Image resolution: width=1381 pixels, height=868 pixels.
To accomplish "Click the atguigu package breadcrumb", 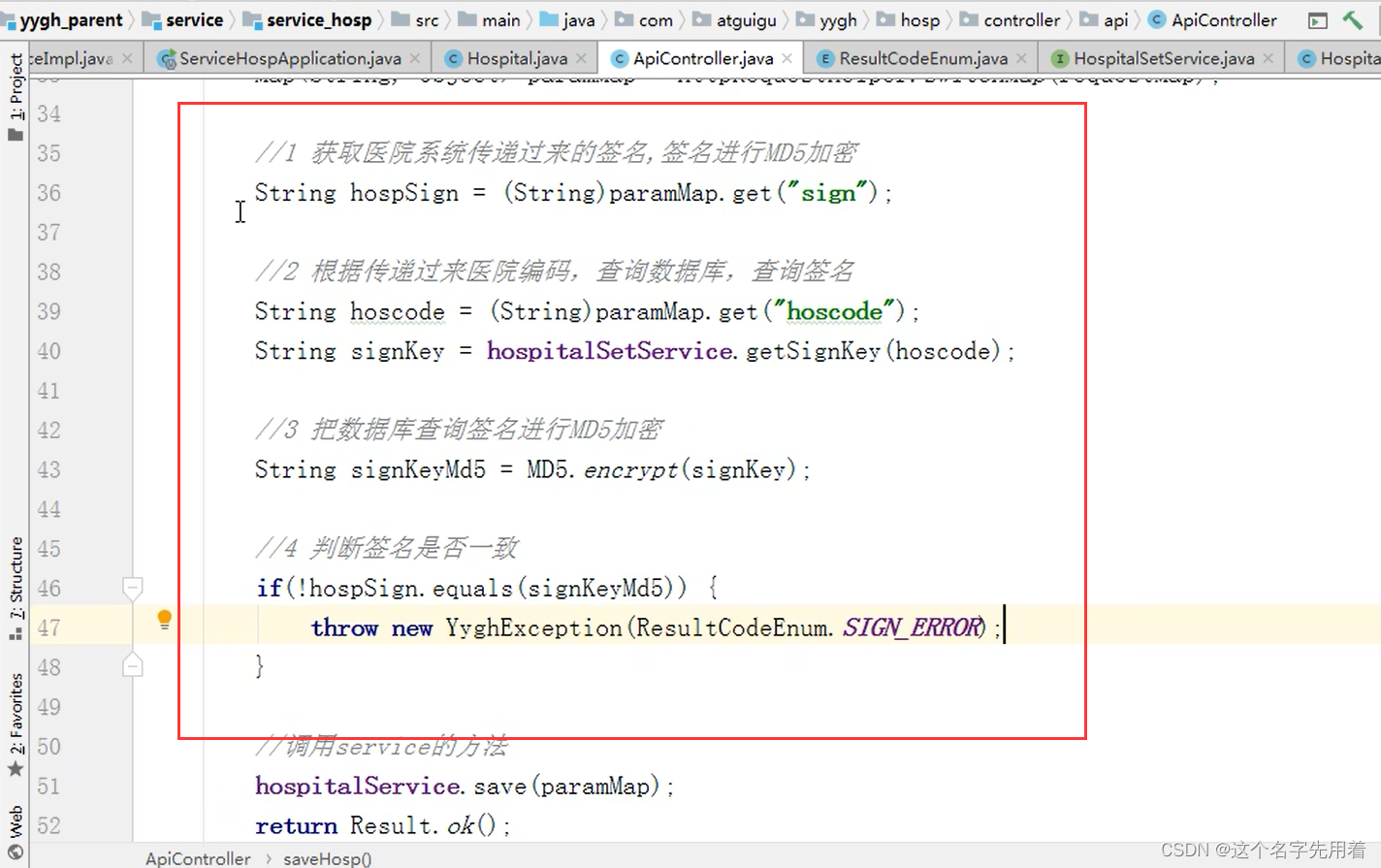I will [x=734, y=20].
